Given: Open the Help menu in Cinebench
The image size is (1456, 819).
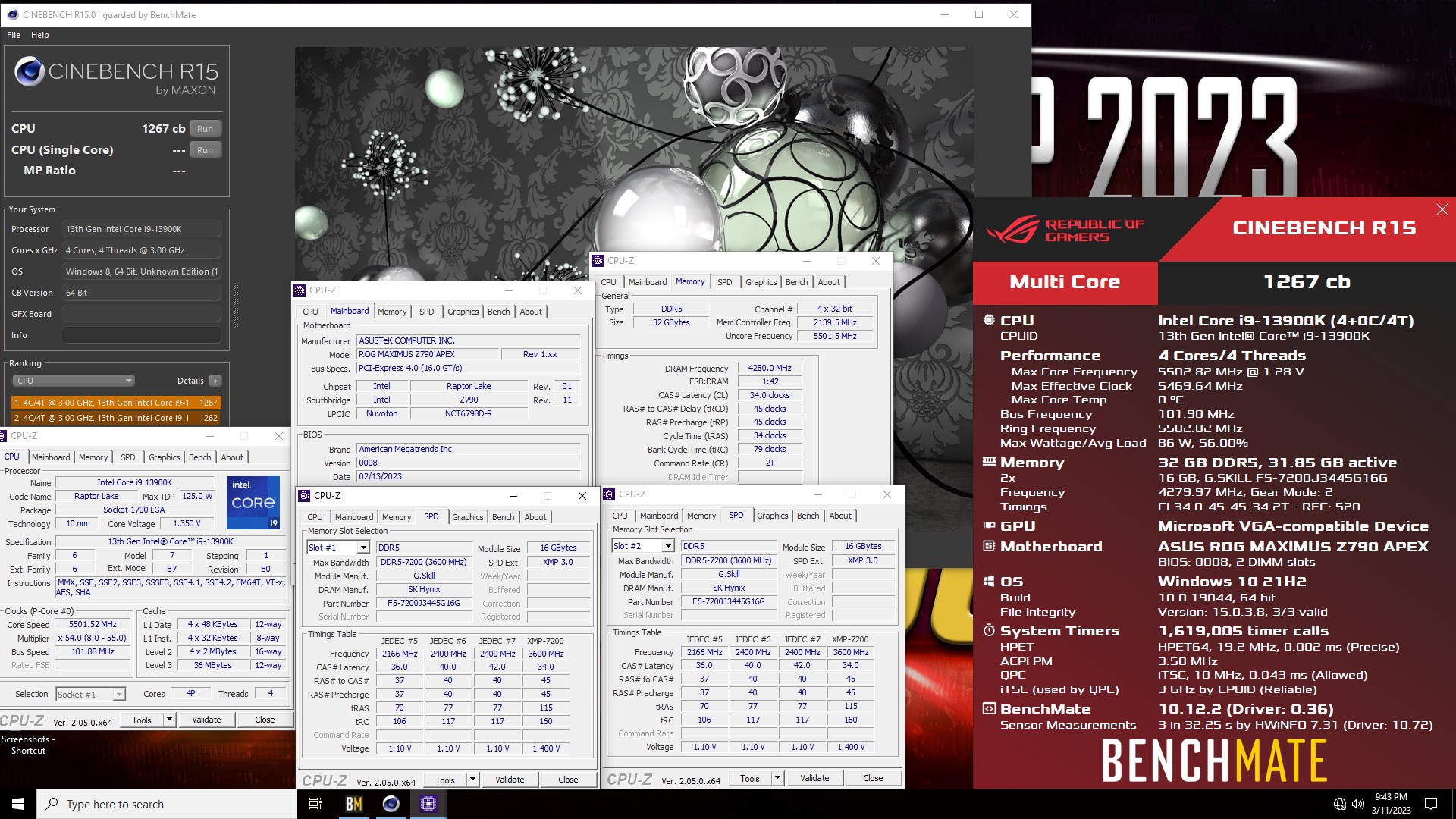Looking at the screenshot, I should pos(40,35).
